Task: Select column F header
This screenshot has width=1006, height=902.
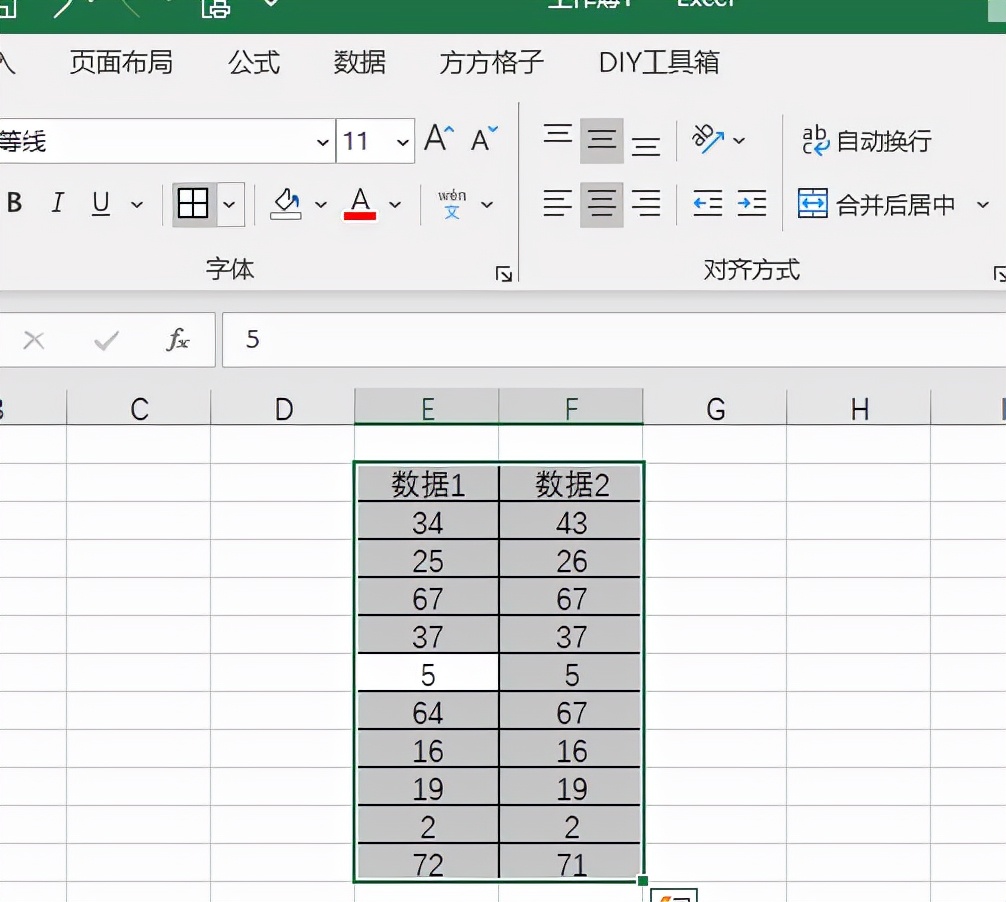Action: 571,408
